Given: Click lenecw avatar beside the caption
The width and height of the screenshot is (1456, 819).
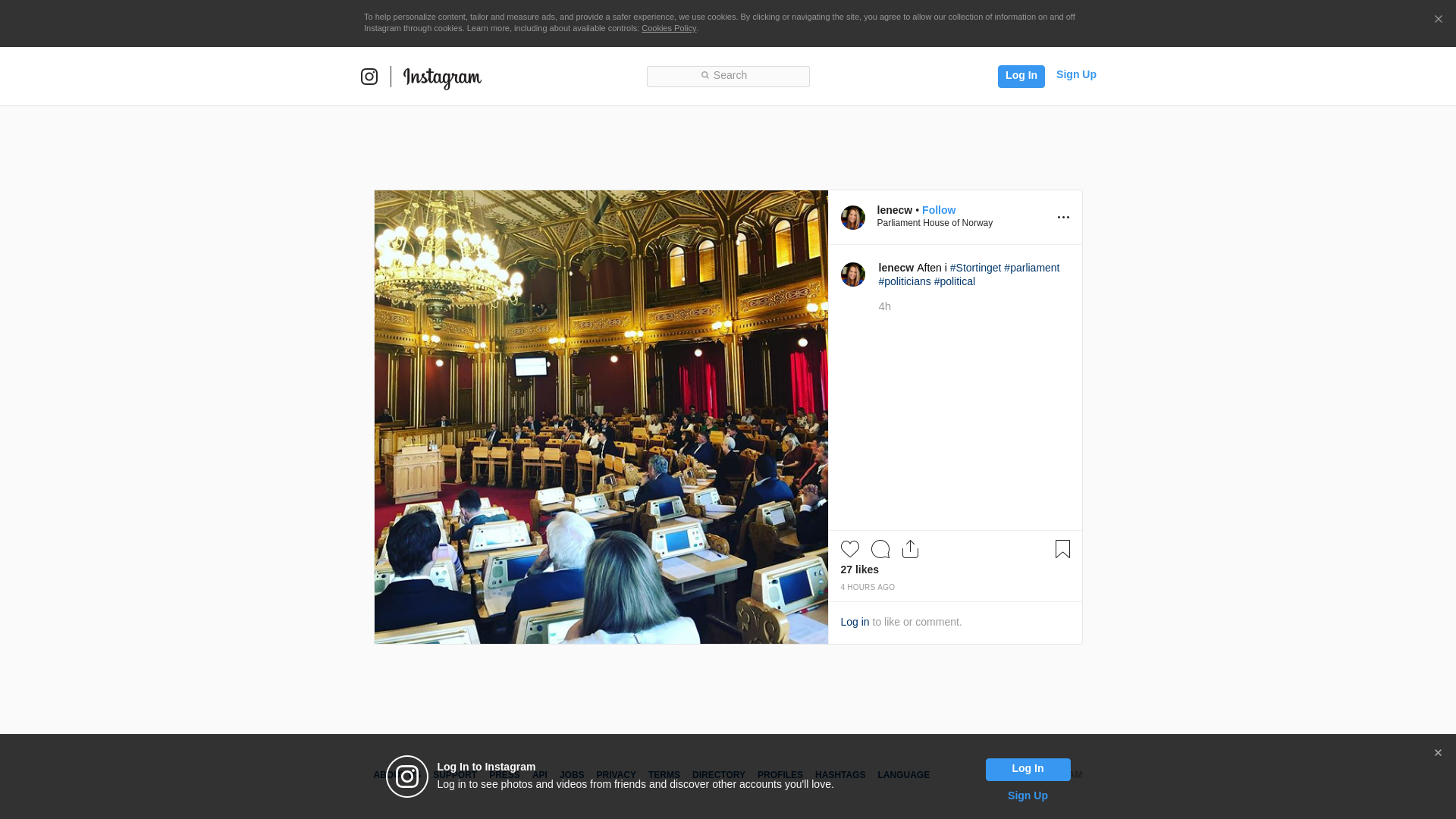Looking at the screenshot, I should (x=853, y=275).
